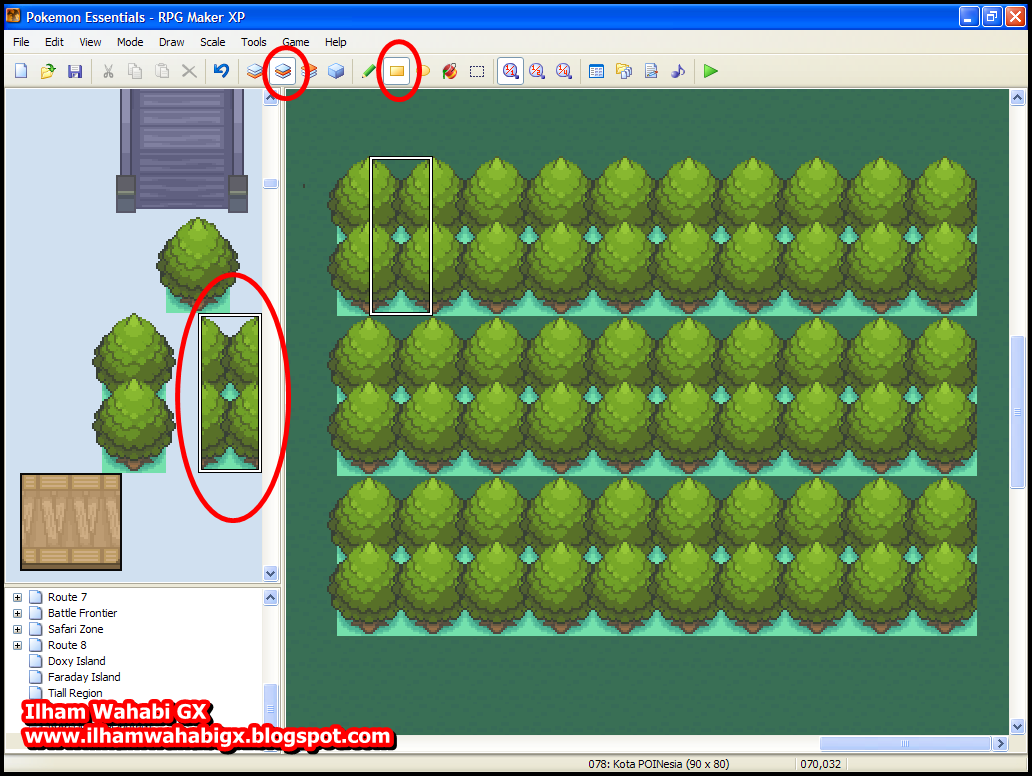
Task: Cut selection using the scissors icon
Action: click(x=108, y=70)
